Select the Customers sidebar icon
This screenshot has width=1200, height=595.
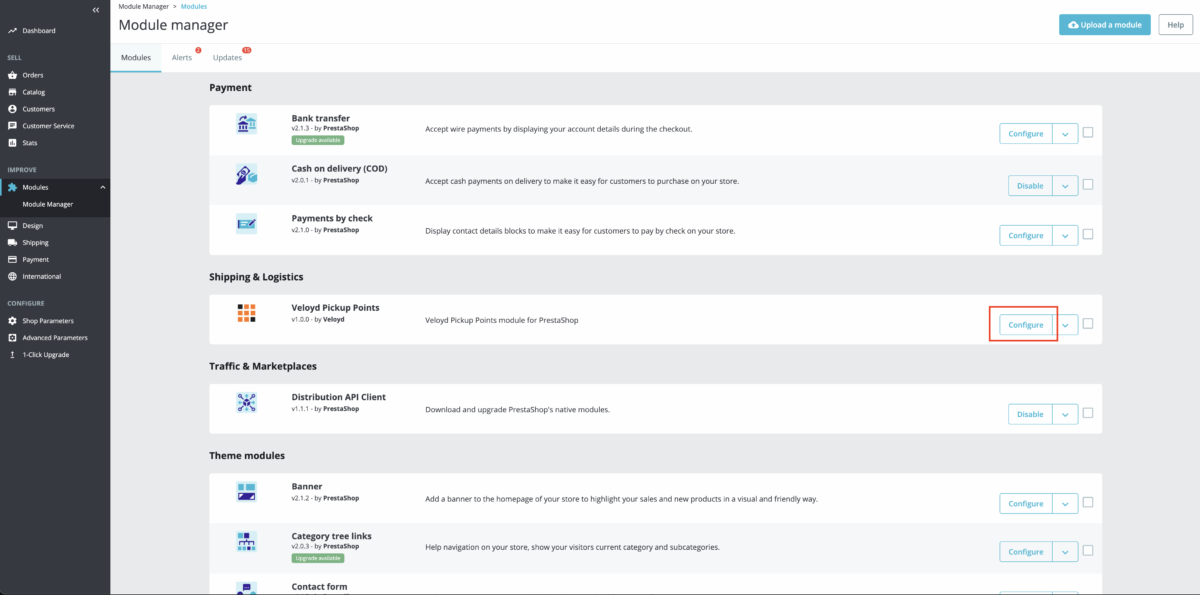coord(12,109)
